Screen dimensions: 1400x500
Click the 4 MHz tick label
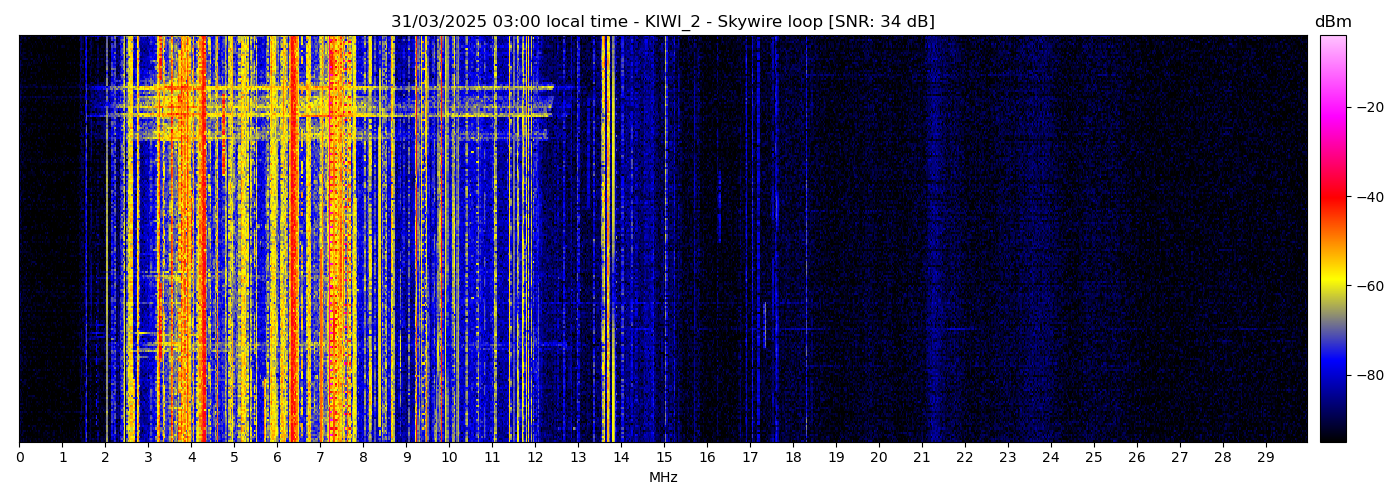point(191,458)
